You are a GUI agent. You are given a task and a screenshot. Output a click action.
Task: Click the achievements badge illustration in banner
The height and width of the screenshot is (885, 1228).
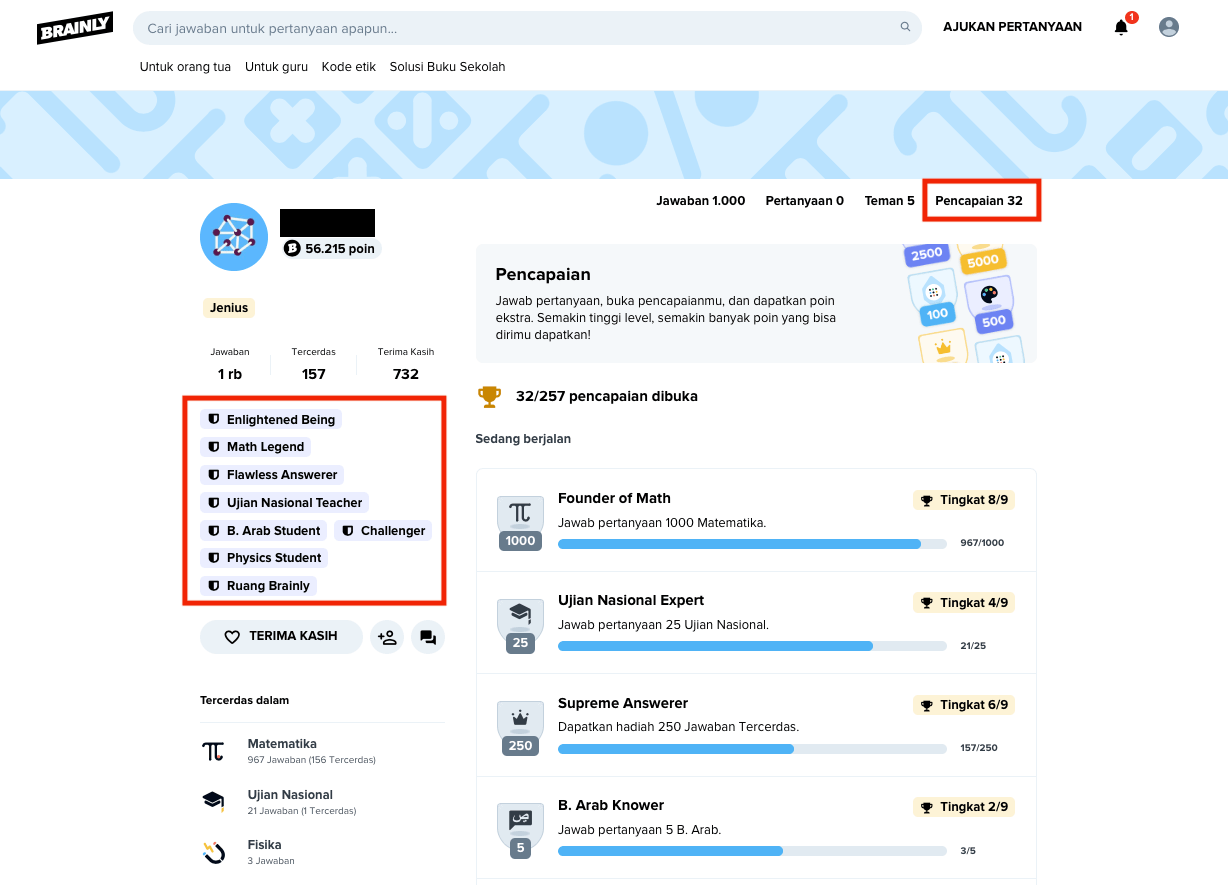(x=965, y=303)
